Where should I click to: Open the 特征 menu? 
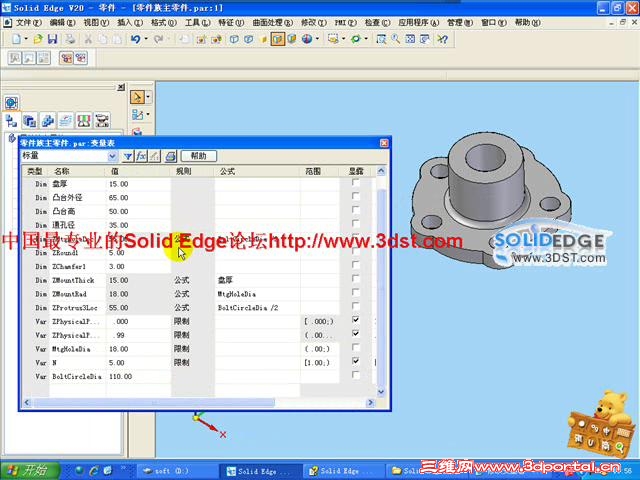click(231, 23)
